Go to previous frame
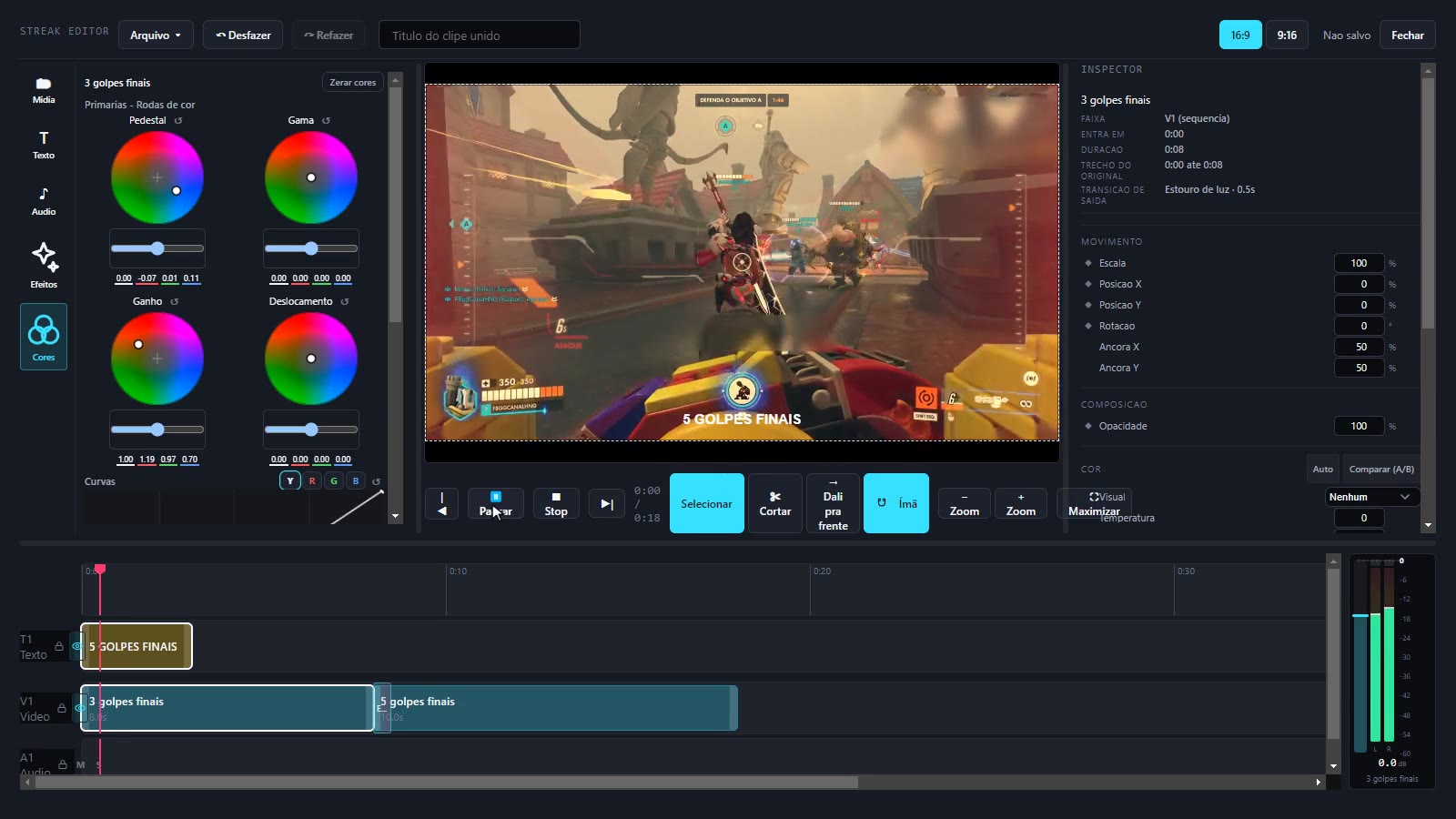 tap(441, 503)
